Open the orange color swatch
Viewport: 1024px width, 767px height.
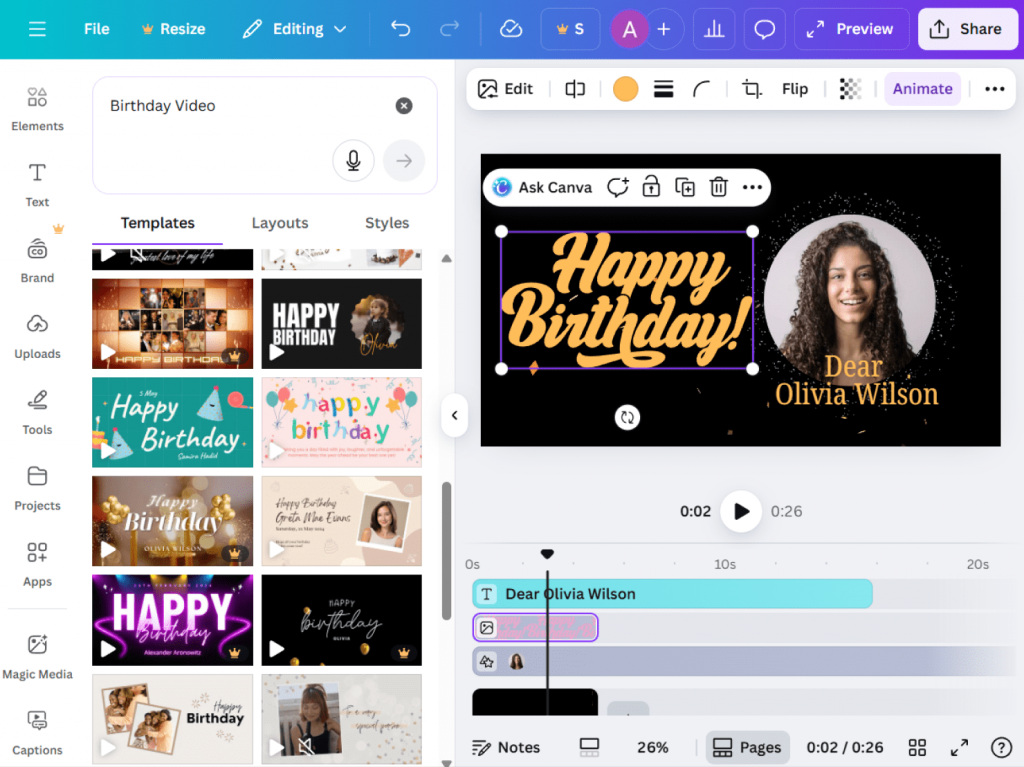click(625, 89)
